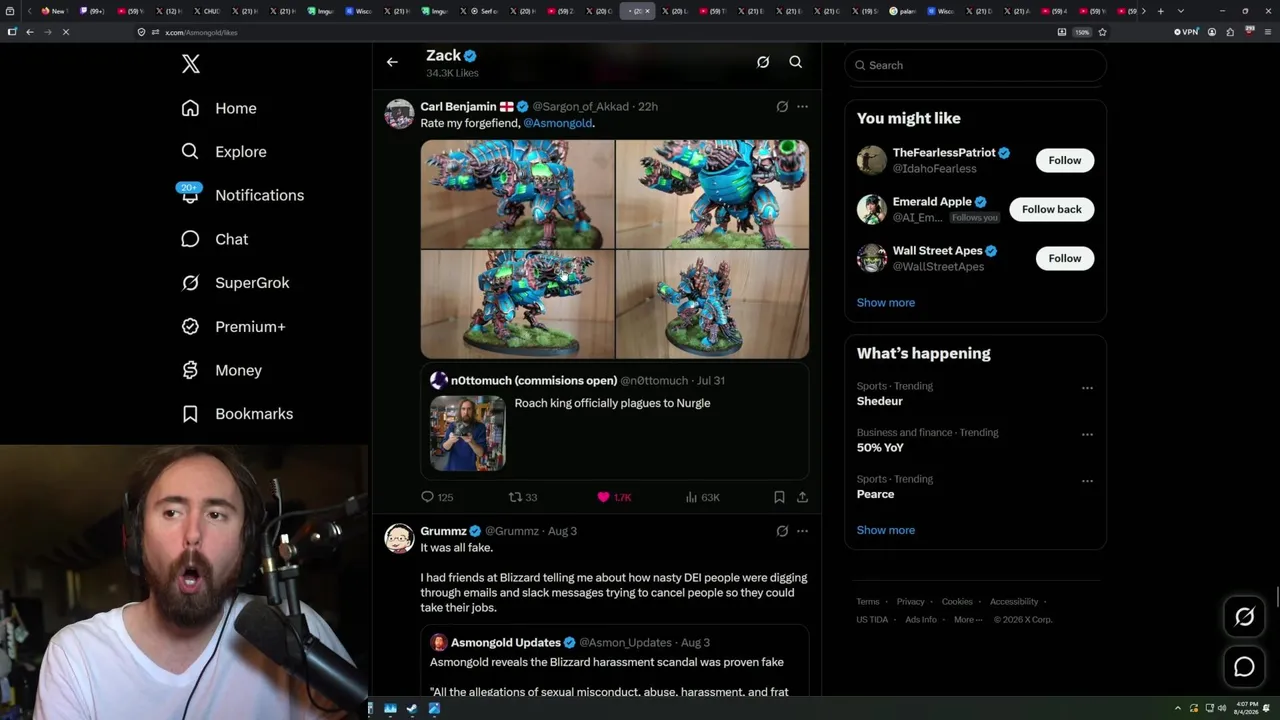Open SuperGrok from the sidebar
1280x720 pixels.
235,283
